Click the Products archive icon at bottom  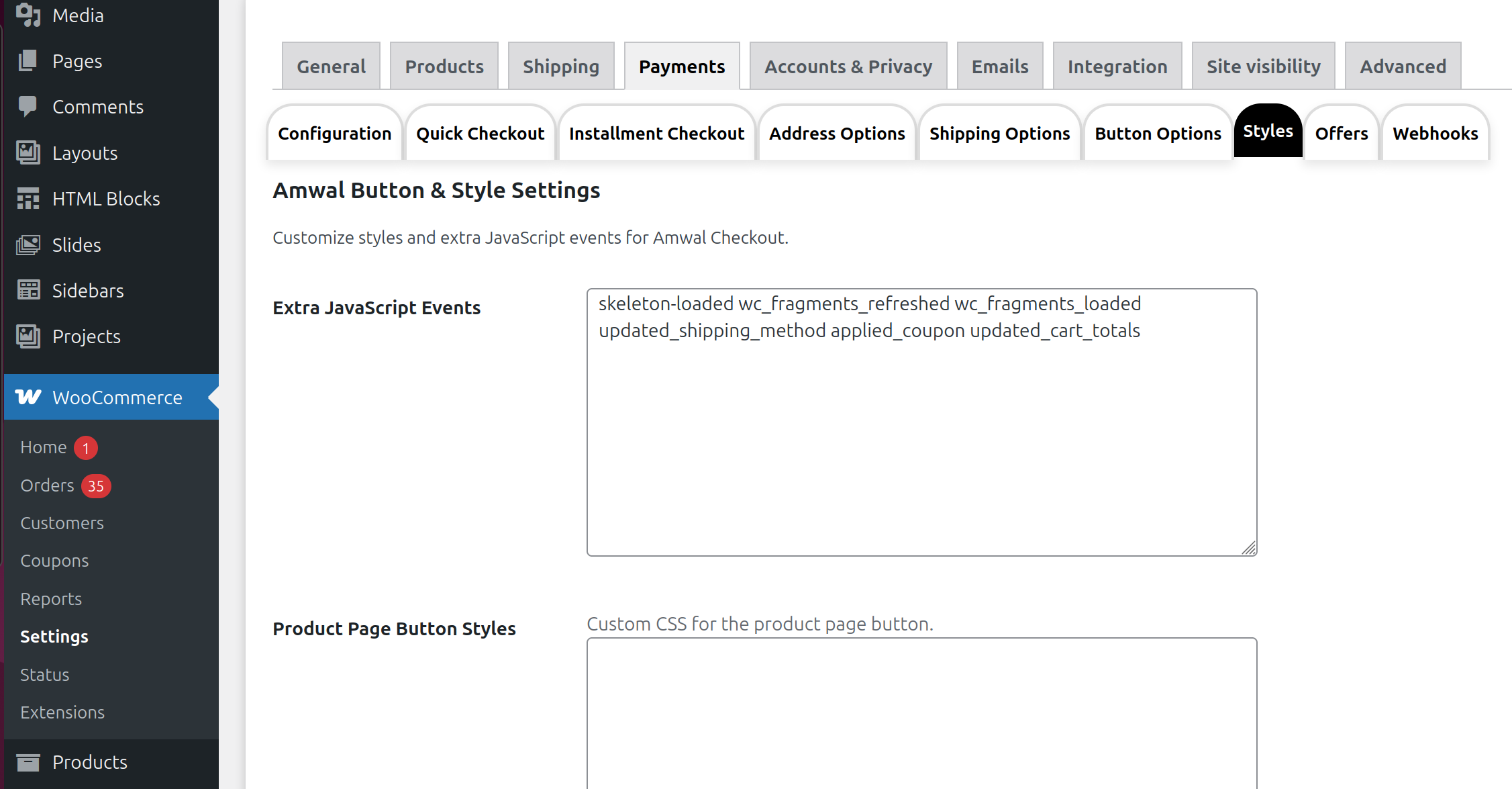(28, 762)
